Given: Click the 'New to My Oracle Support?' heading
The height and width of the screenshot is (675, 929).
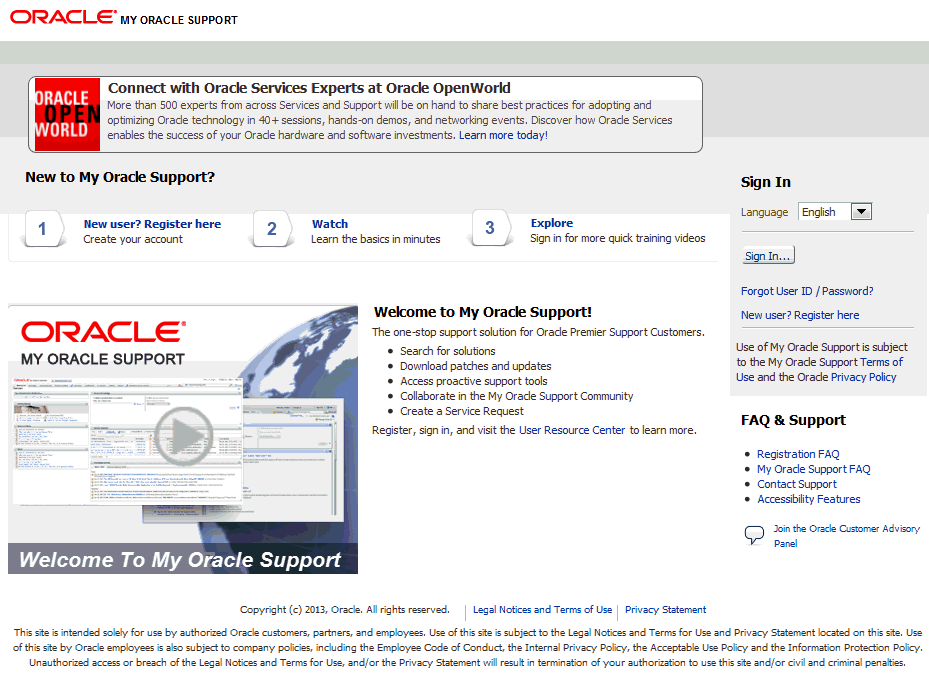Looking at the screenshot, I should pyautogui.click(x=120, y=177).
